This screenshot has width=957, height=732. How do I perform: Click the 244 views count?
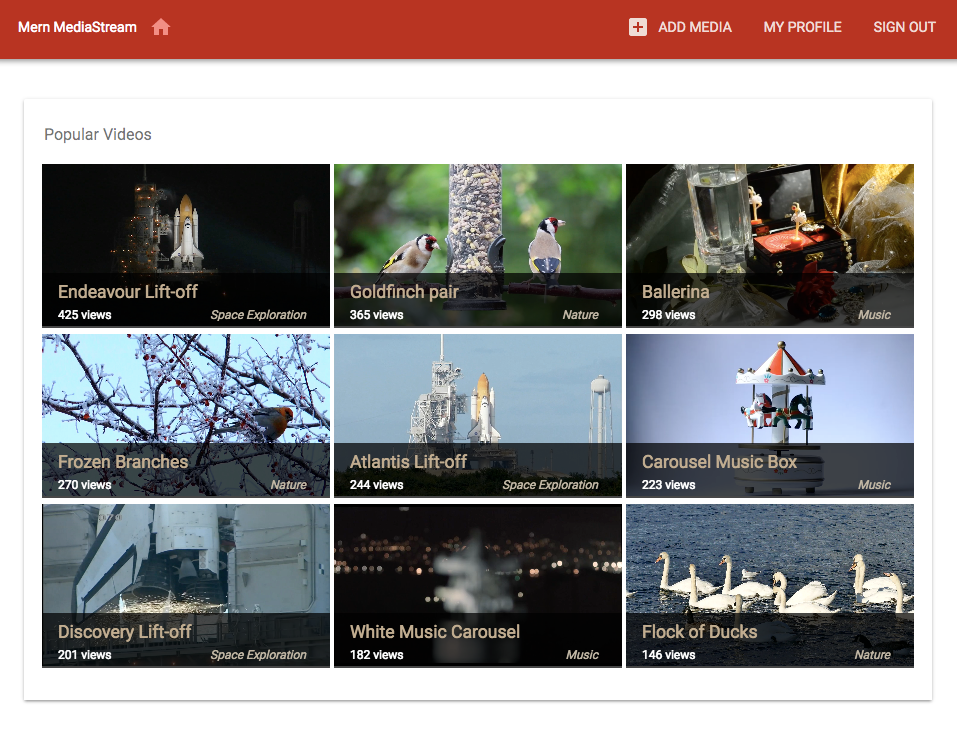376,485
